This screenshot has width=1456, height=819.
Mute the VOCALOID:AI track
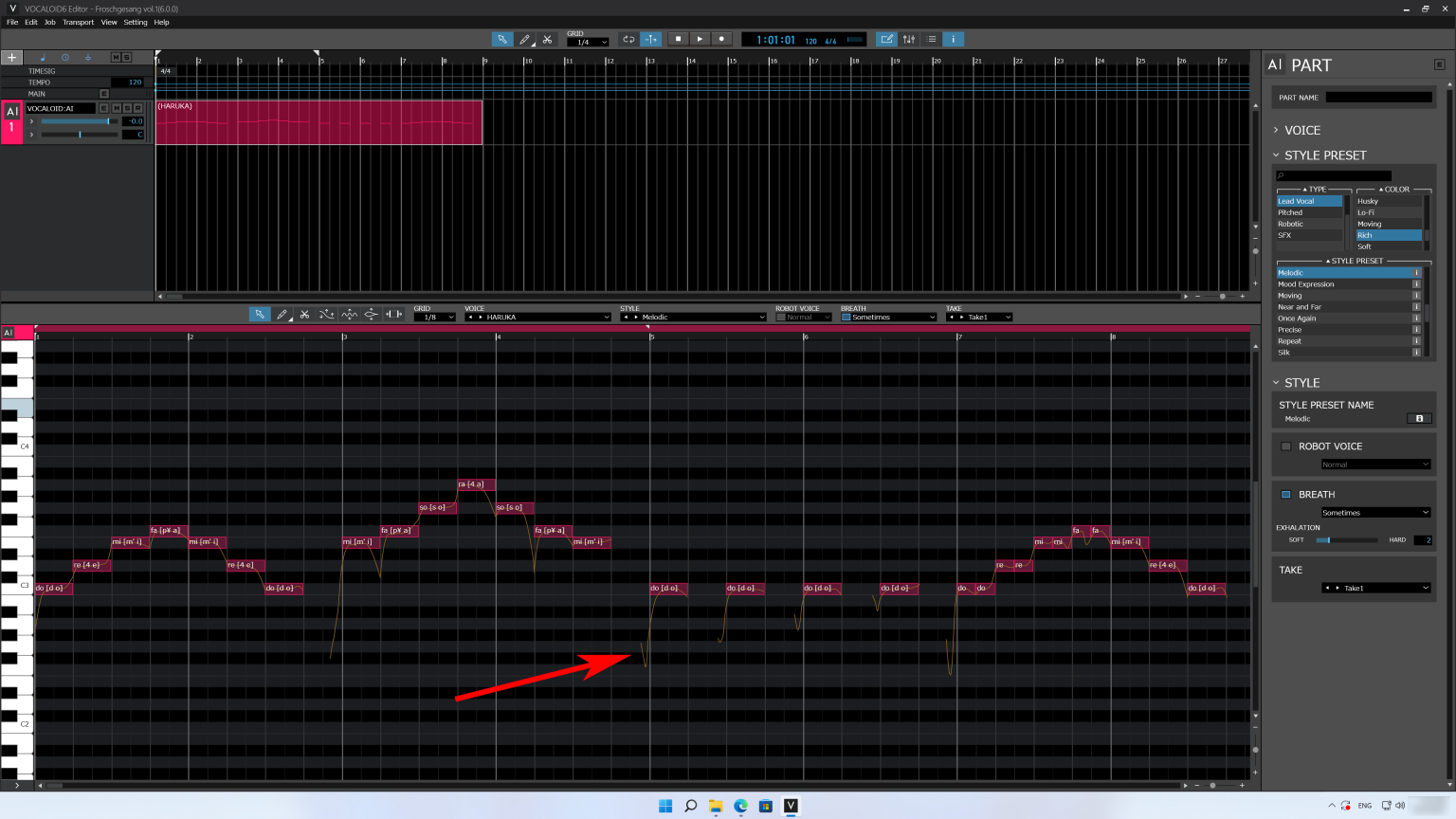[116, 108]
